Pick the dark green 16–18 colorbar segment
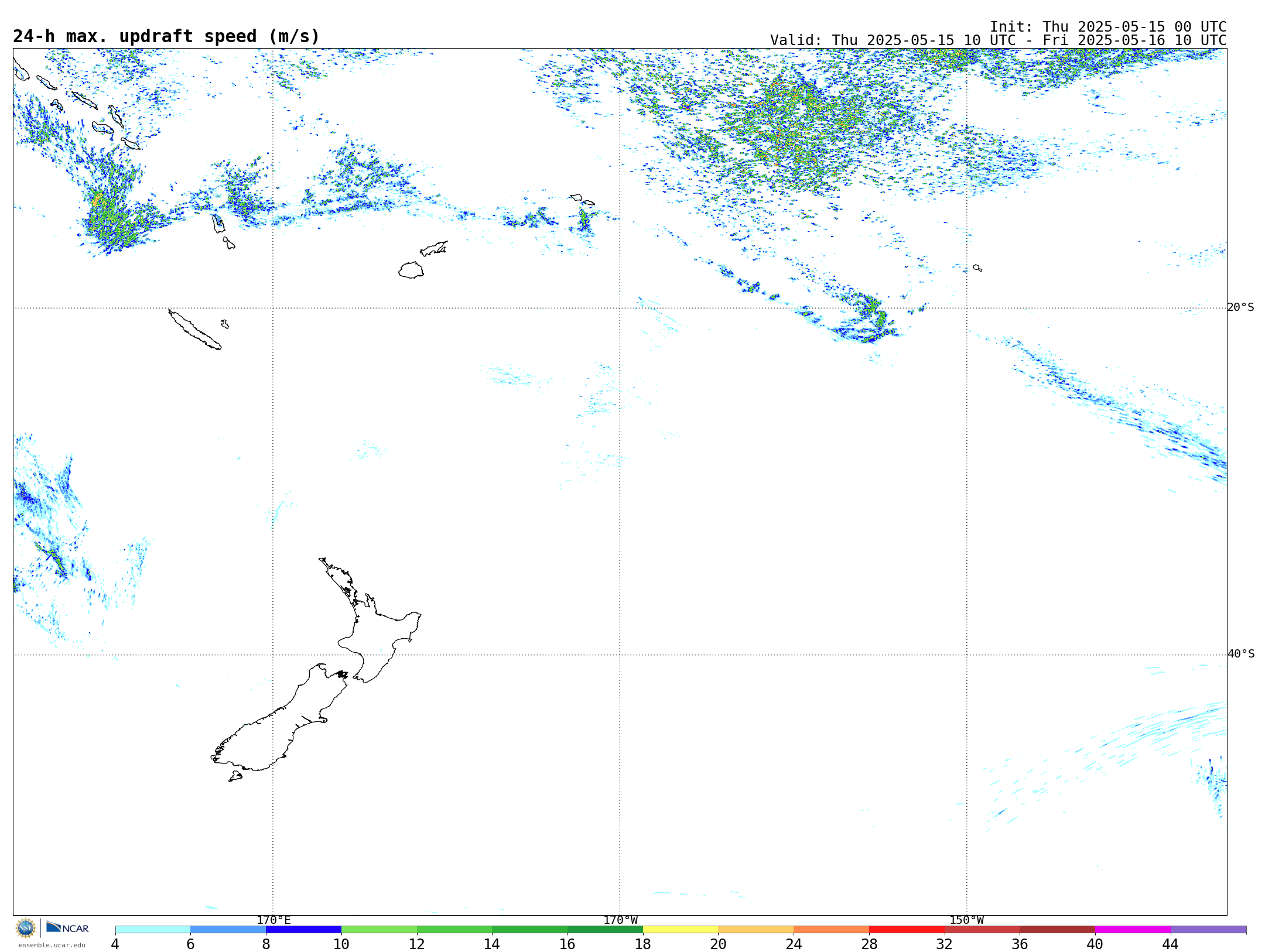Screen dimensions: 1265x952 (x=605, y=929)
